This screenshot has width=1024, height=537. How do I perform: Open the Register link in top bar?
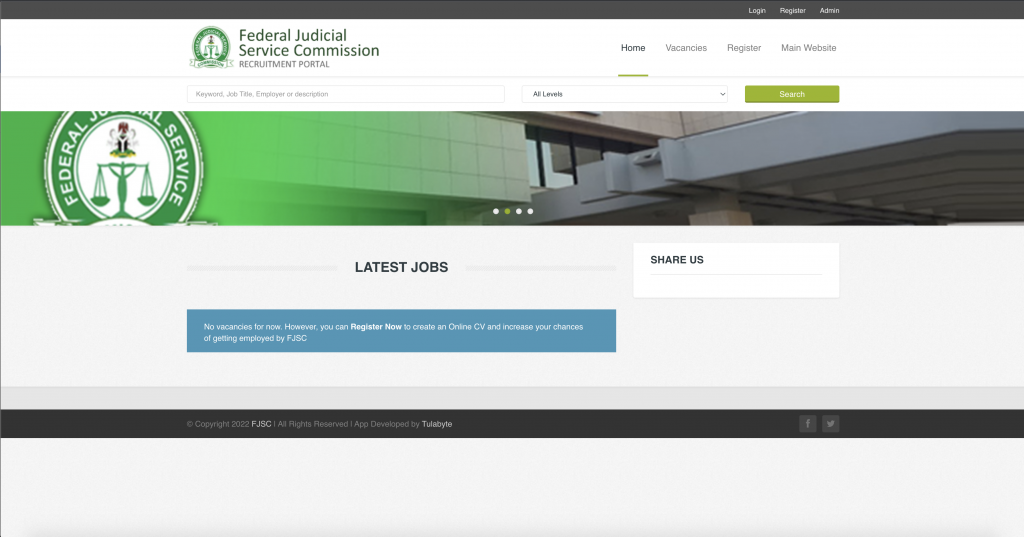coord(792,10)
